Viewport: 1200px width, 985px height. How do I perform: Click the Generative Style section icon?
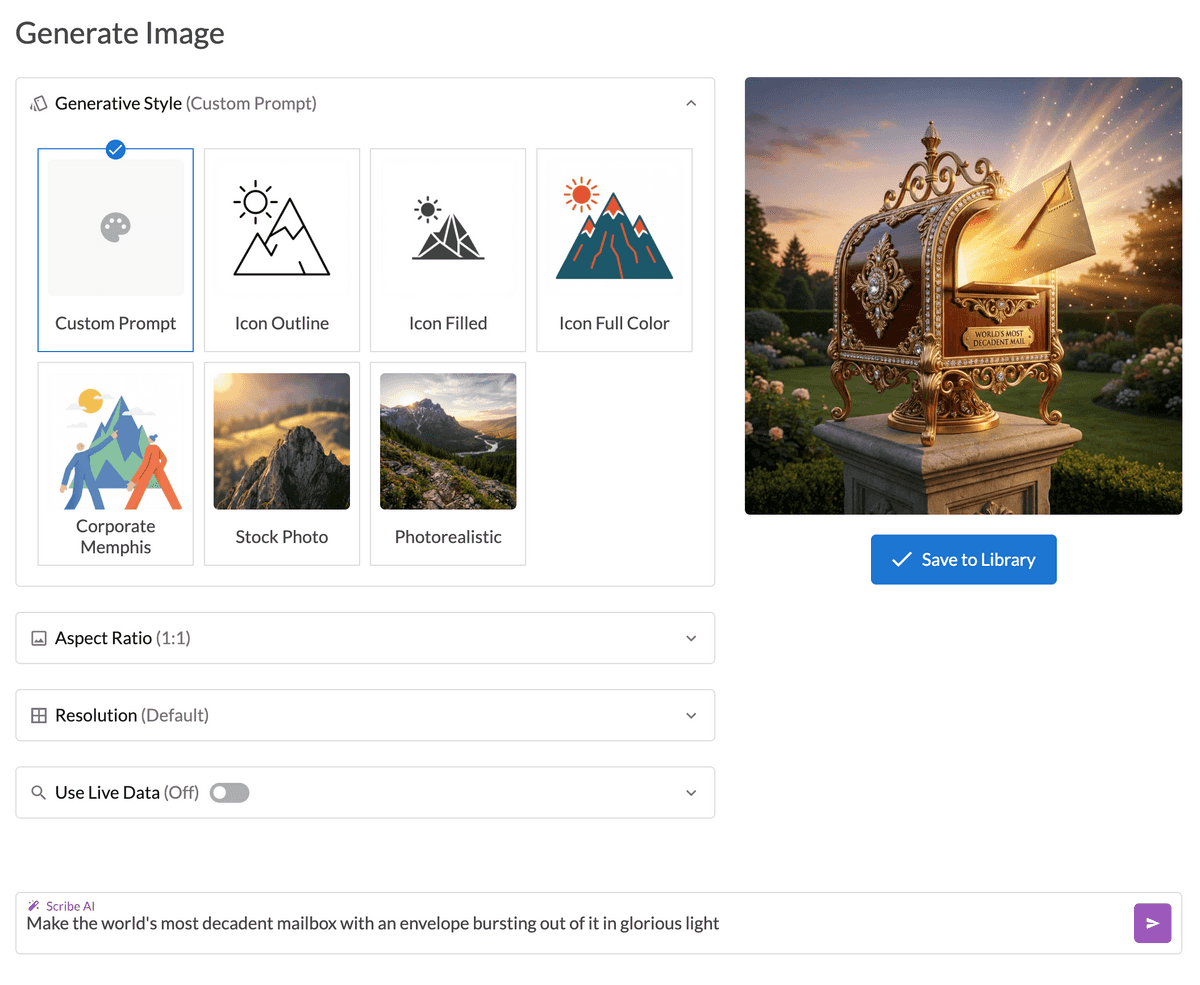[39, 103]
